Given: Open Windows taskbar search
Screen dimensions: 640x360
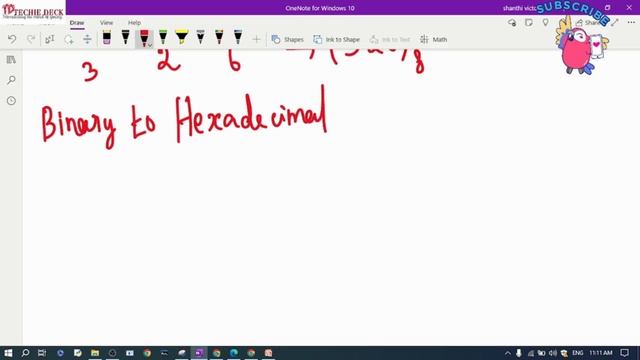Looking at the screenshot, I should click(x=25, y=353).
